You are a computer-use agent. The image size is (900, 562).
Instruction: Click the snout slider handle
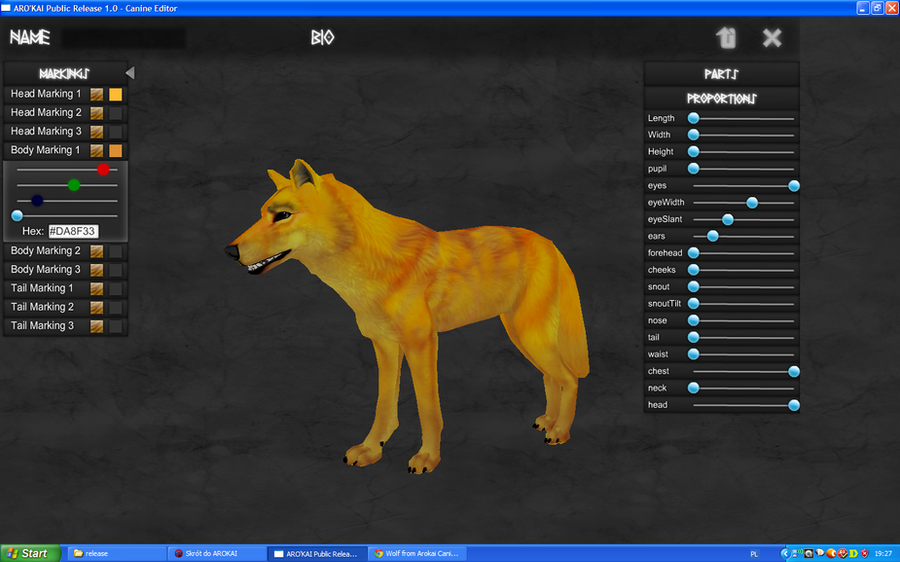(693, 286)
